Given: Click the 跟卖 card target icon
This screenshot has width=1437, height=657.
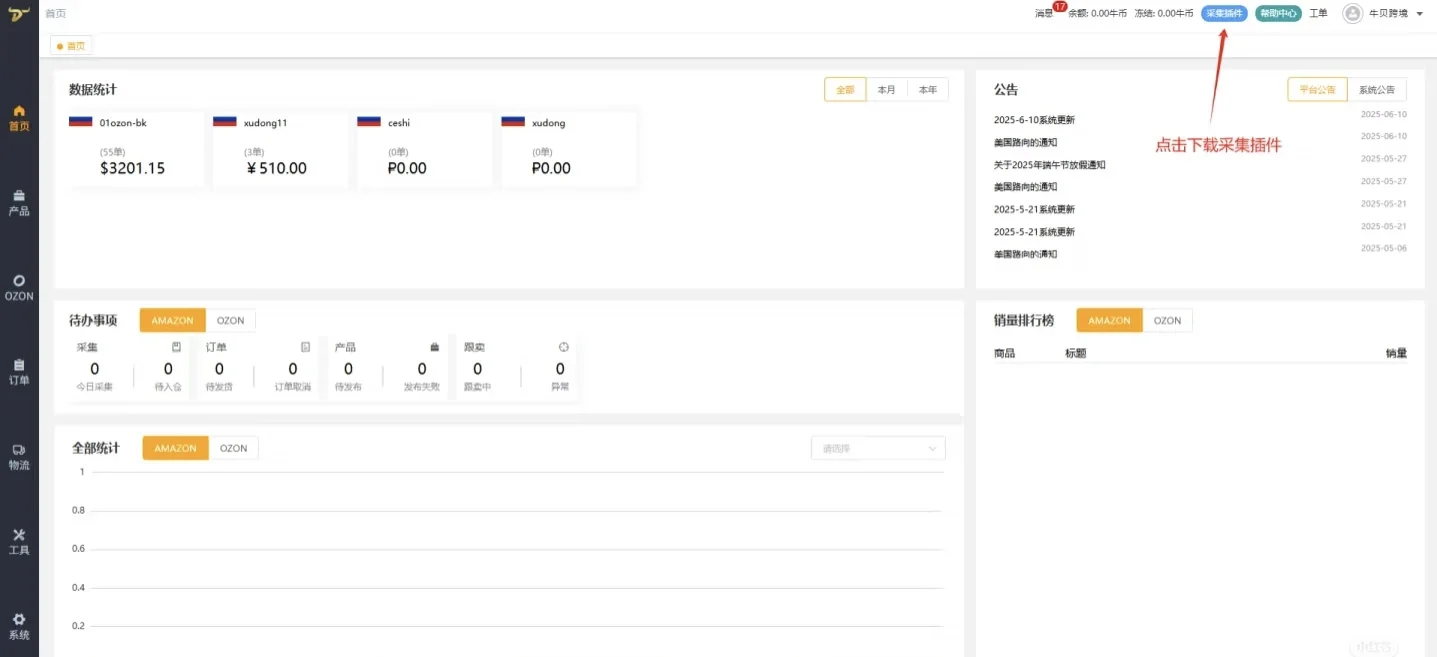Looking at the screenshot, I should (x=563, y=347).
